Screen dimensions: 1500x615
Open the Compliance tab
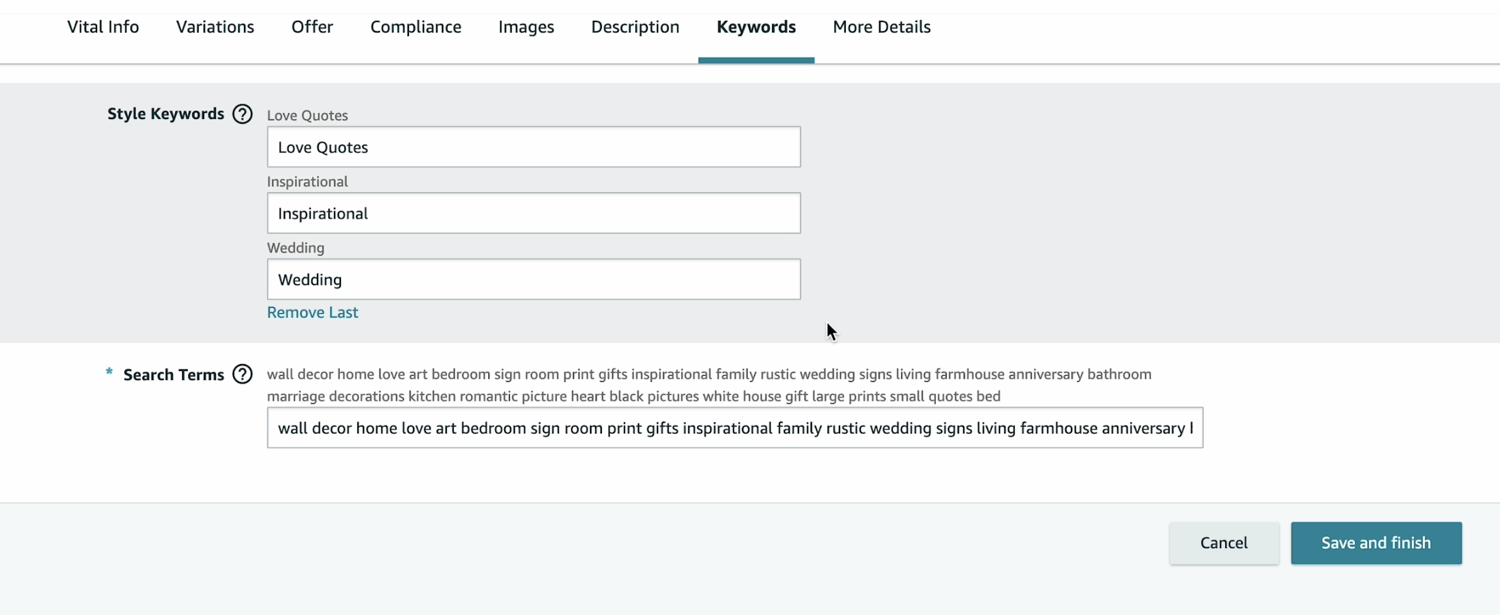415,27
